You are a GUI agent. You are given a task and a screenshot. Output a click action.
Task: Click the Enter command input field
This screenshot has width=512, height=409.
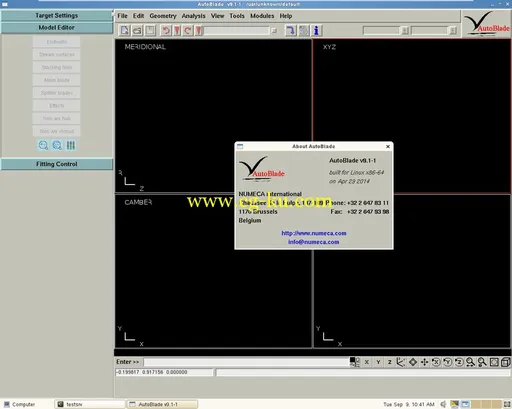tap(246, 362)
